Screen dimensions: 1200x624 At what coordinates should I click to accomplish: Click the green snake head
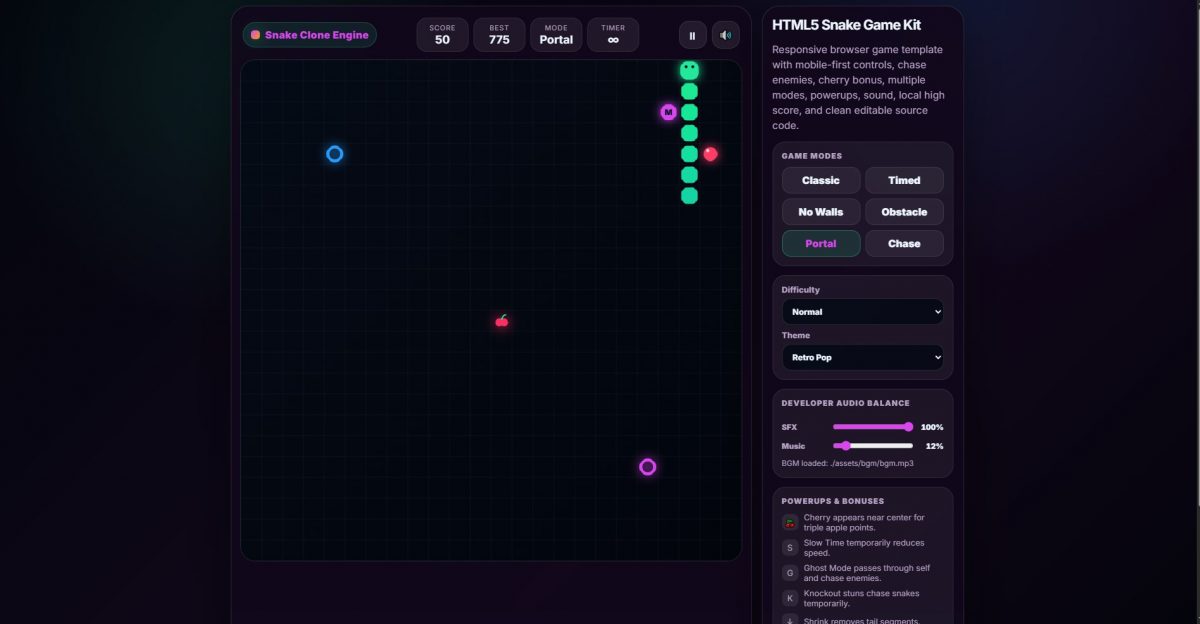[x=689, y=70]
